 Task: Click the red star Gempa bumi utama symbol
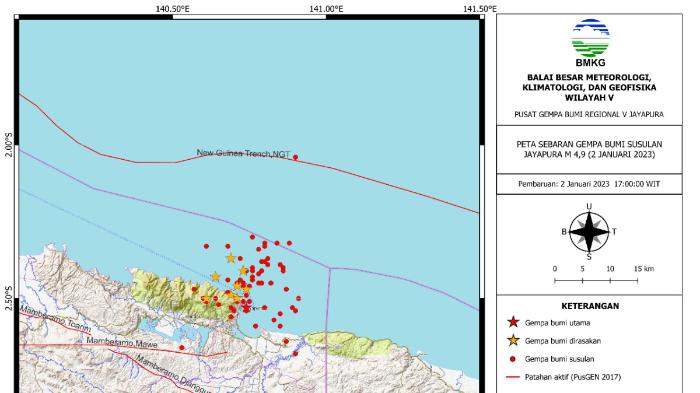(513, 322)
